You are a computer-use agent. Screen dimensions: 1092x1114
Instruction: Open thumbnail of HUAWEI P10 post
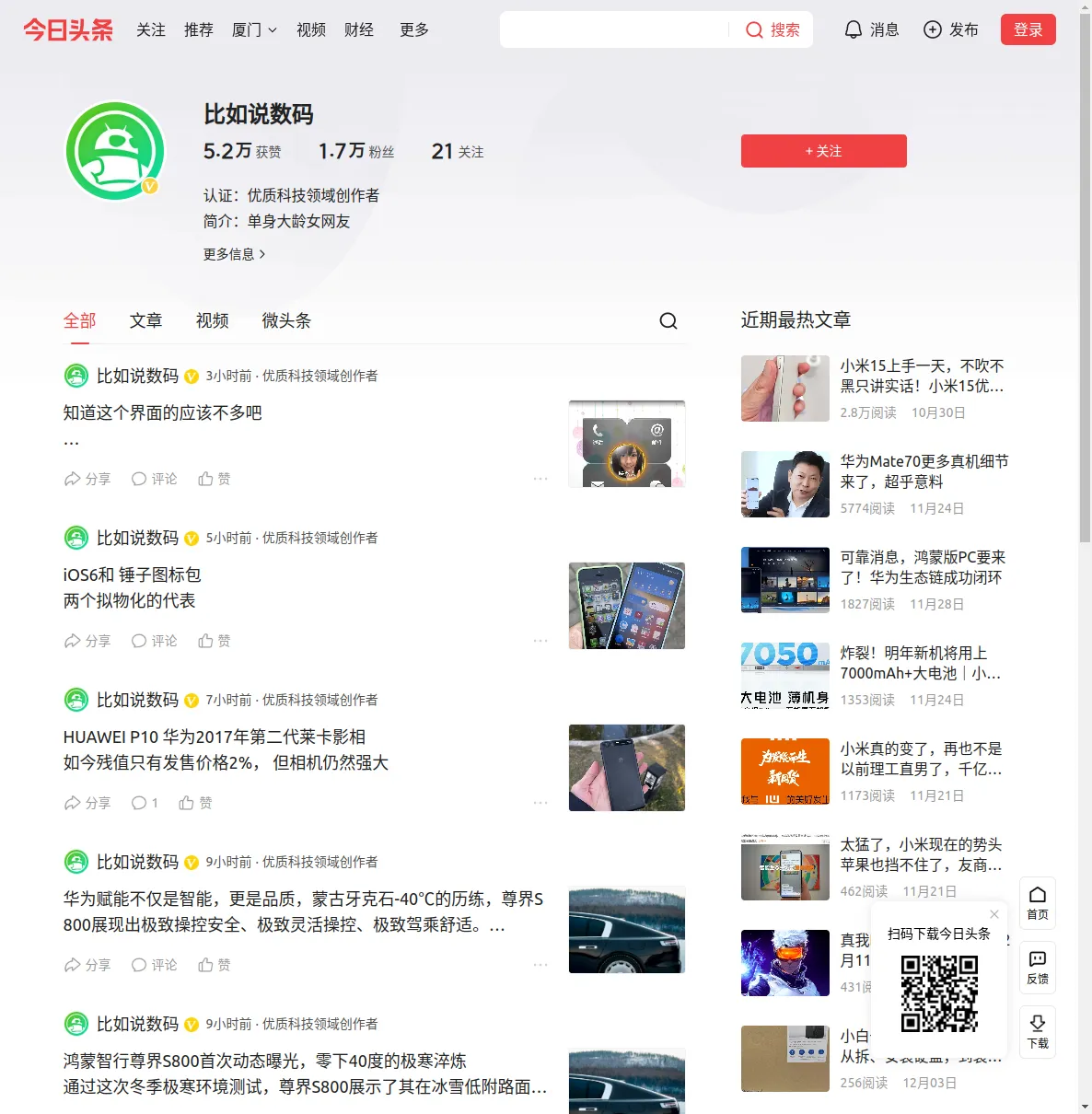click(x=627, y=768)
